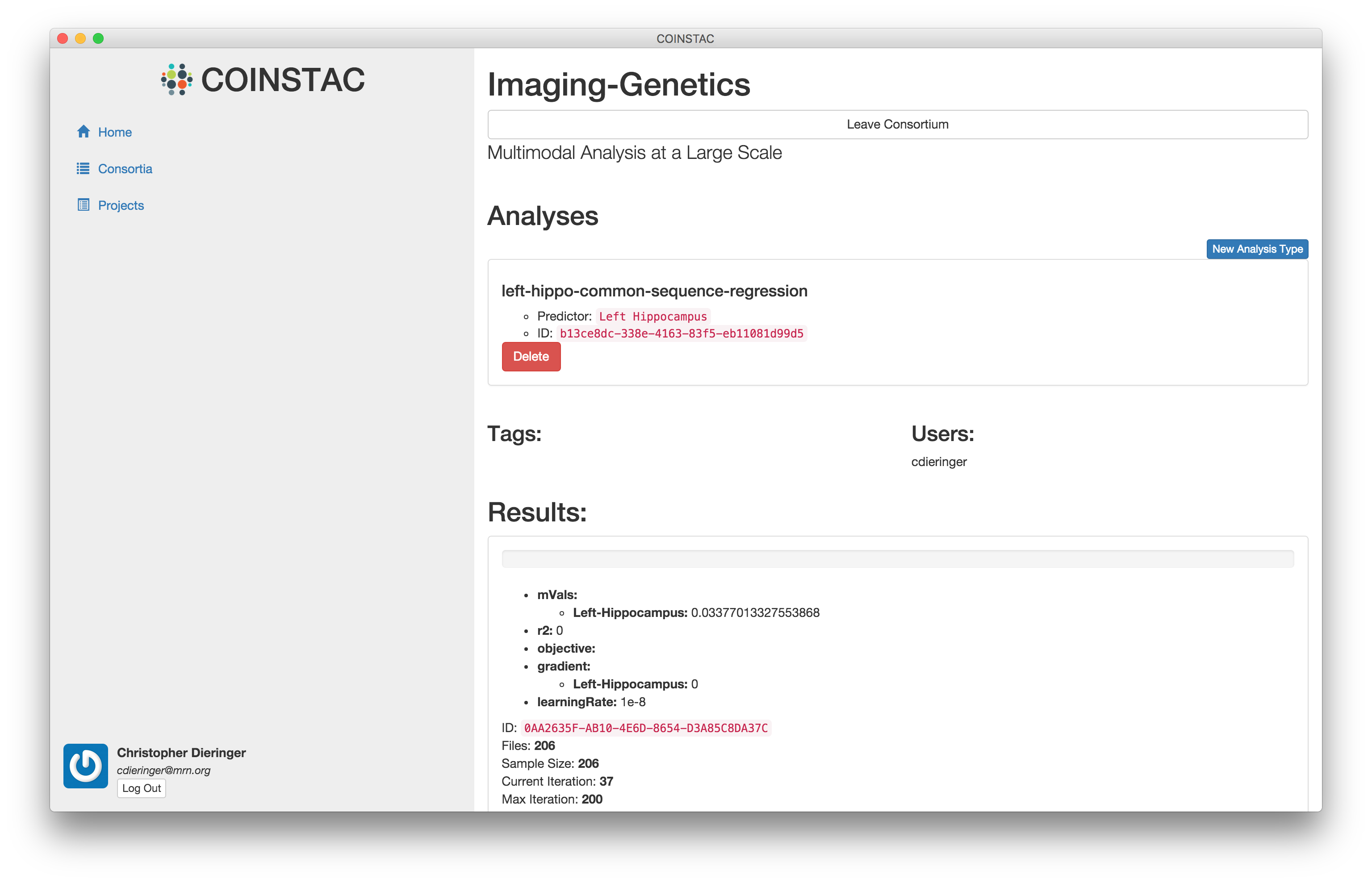Click the Results progress bar

(x=897, y=559)
